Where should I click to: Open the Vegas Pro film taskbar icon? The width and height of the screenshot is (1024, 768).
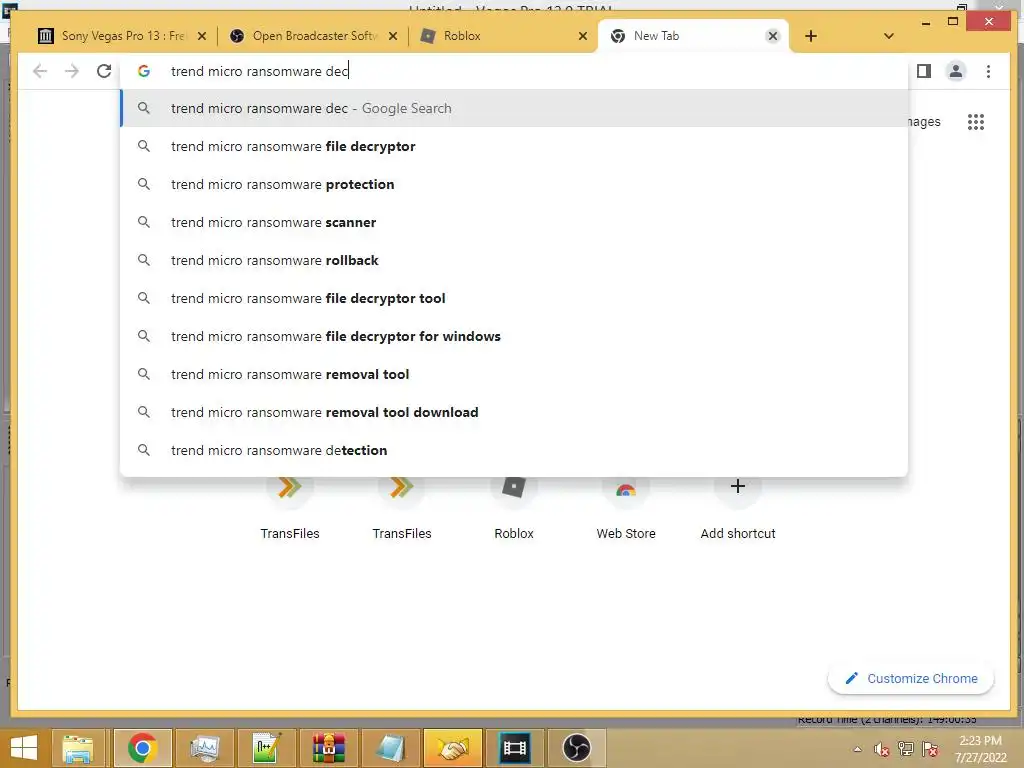click(x=515, y=748)
